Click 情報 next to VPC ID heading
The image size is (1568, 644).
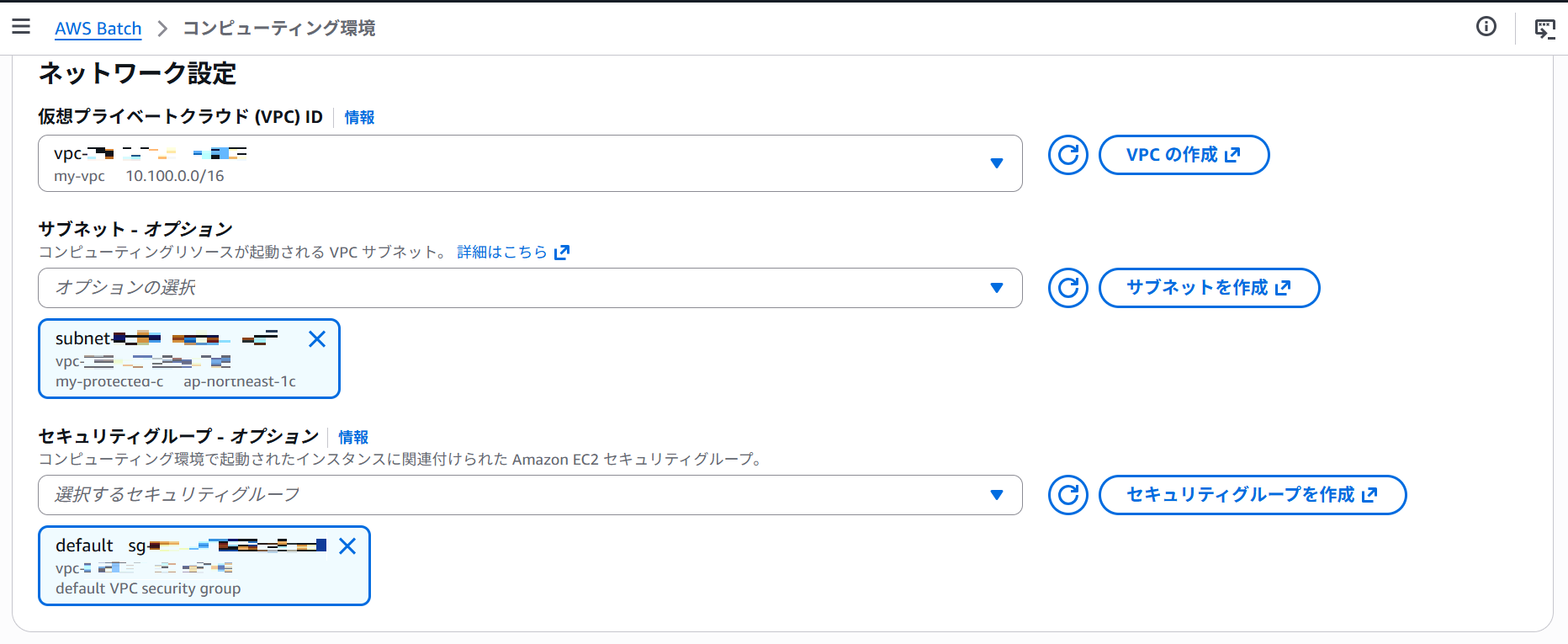click(358, 117)
